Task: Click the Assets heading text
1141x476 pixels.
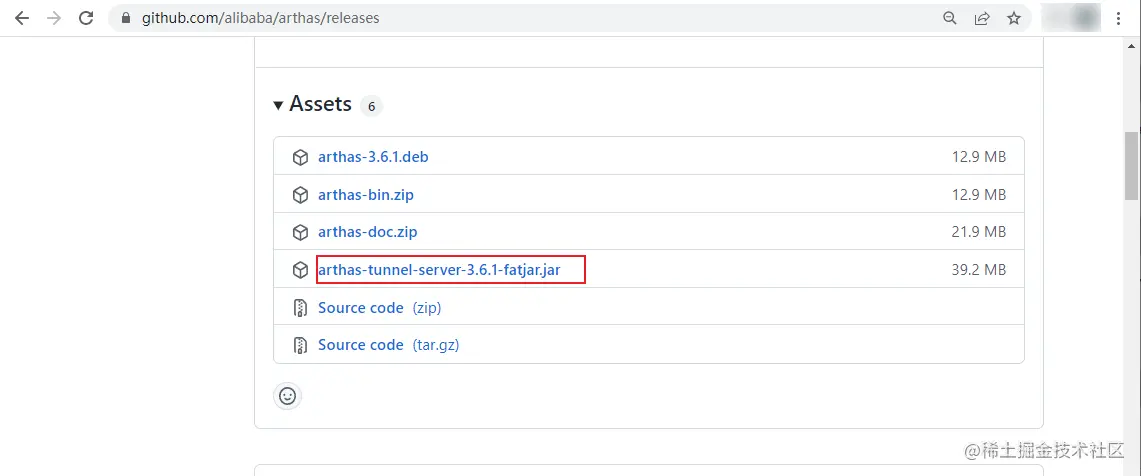Action: click(x=321, y=104)
